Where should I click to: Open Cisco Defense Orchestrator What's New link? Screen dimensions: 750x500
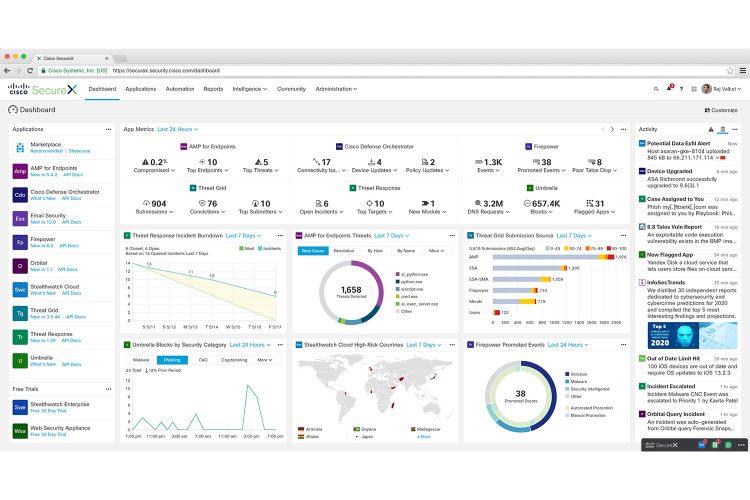click(x=43, y=198)
